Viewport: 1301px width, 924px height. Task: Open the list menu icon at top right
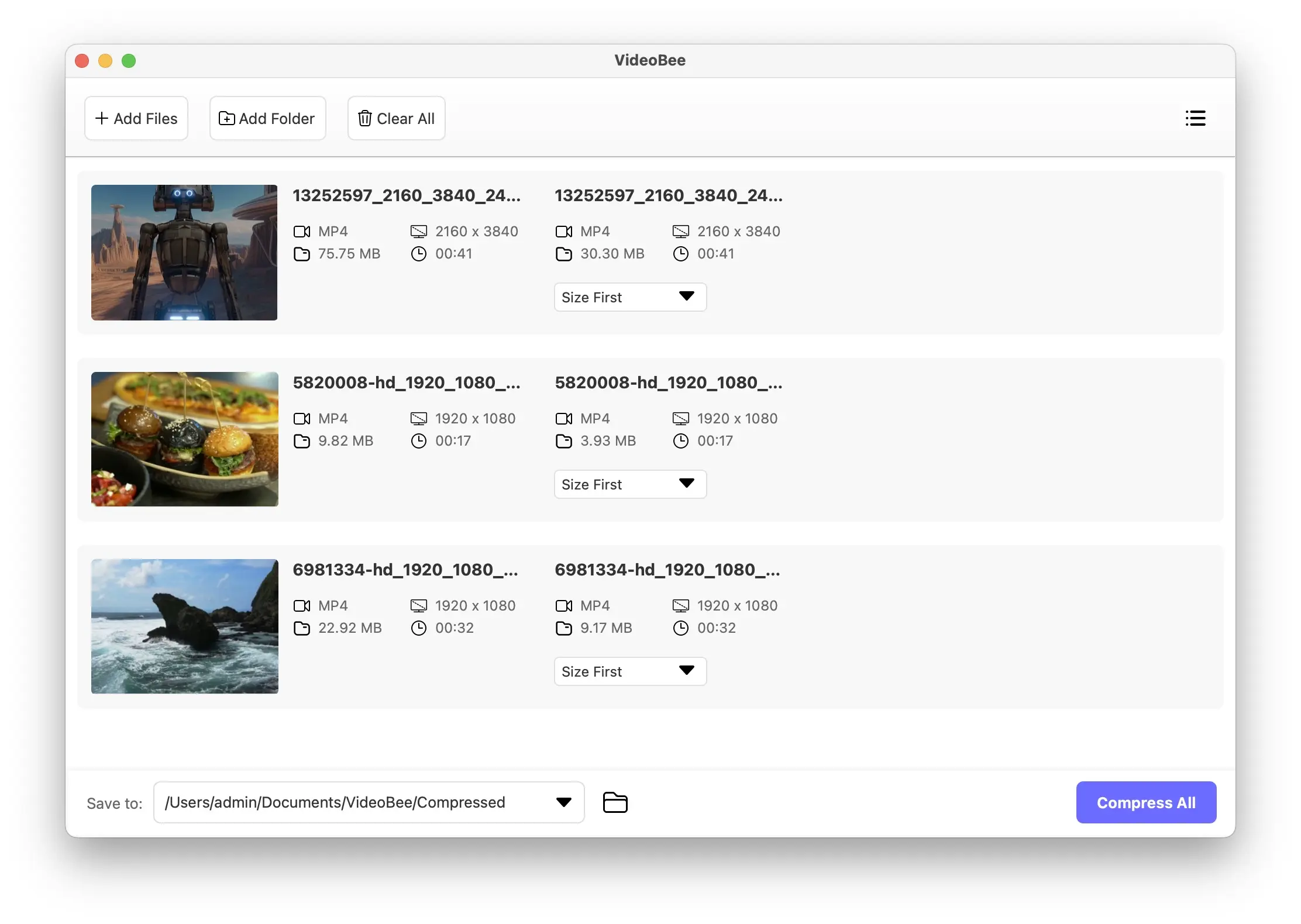(1195, 118)
